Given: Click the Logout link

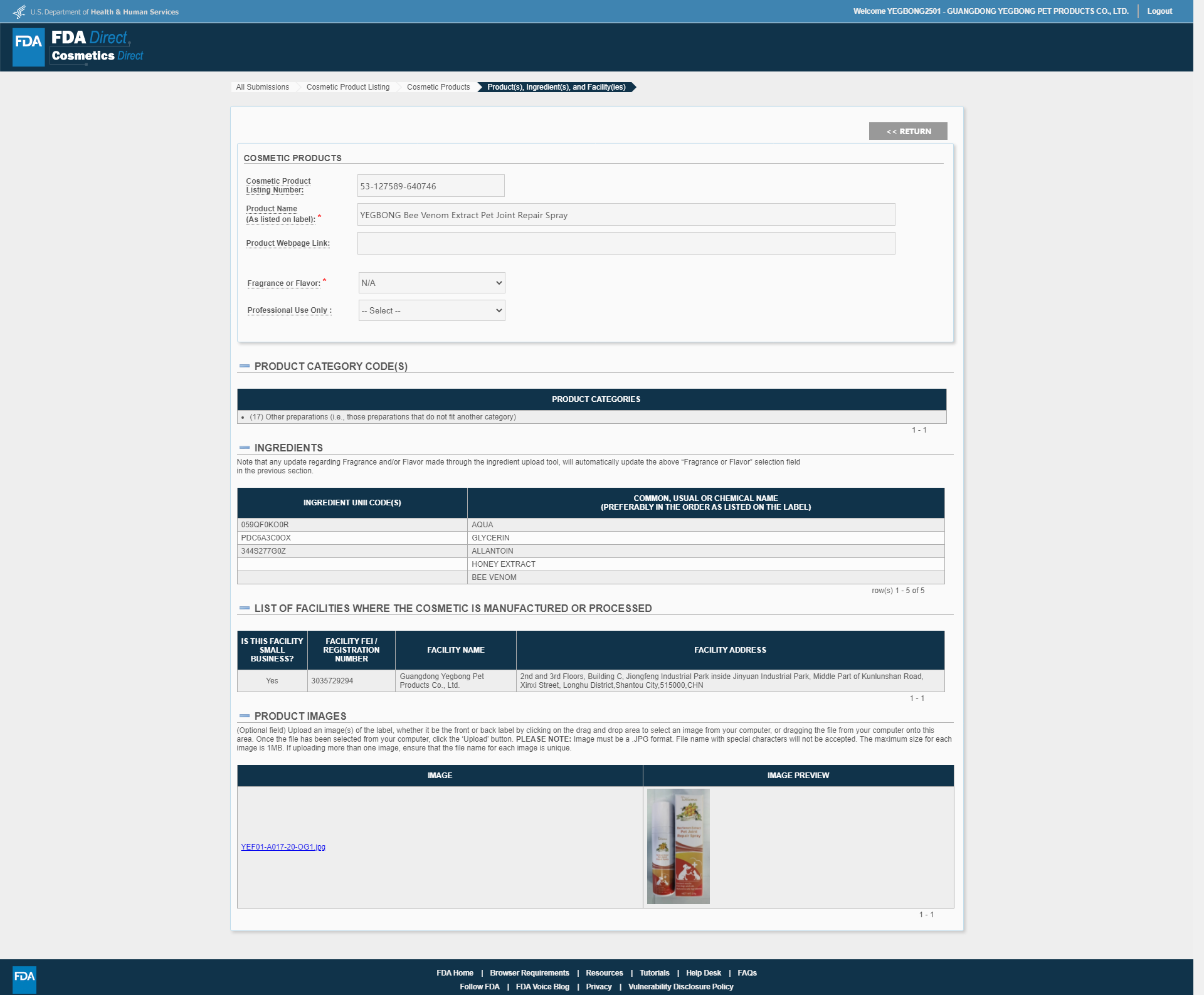Looking at the screenshot, I should (x=1159, y=11).
